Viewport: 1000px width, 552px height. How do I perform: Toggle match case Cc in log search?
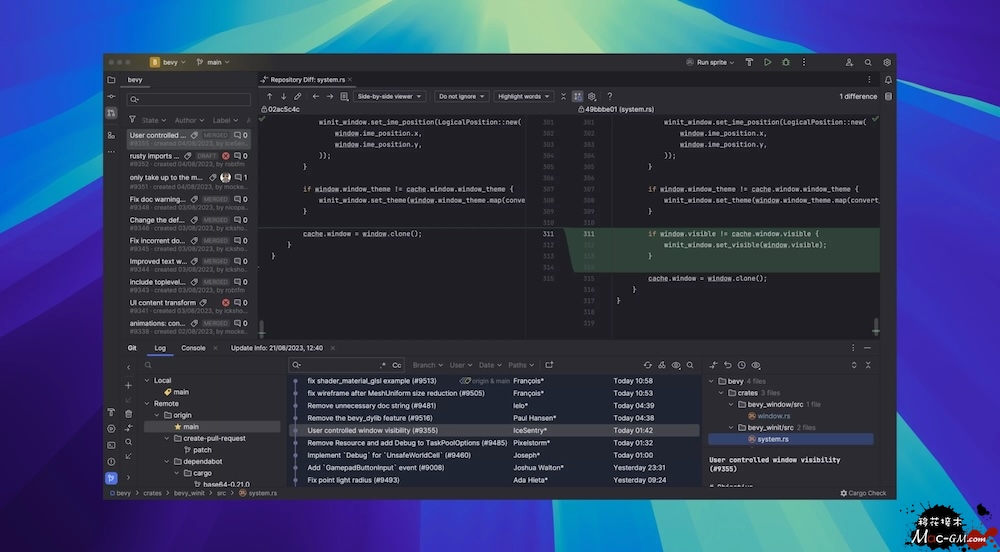tap(397, 365)
